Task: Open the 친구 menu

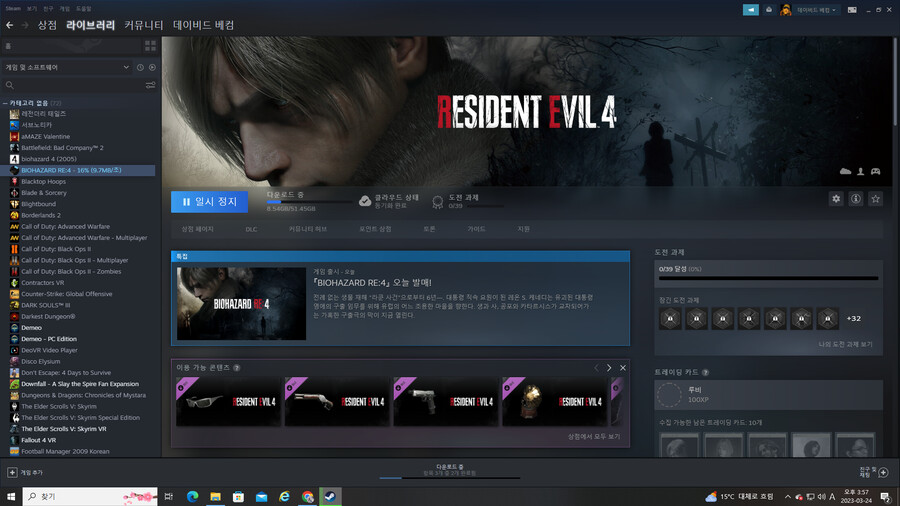Action: (48, 9)
